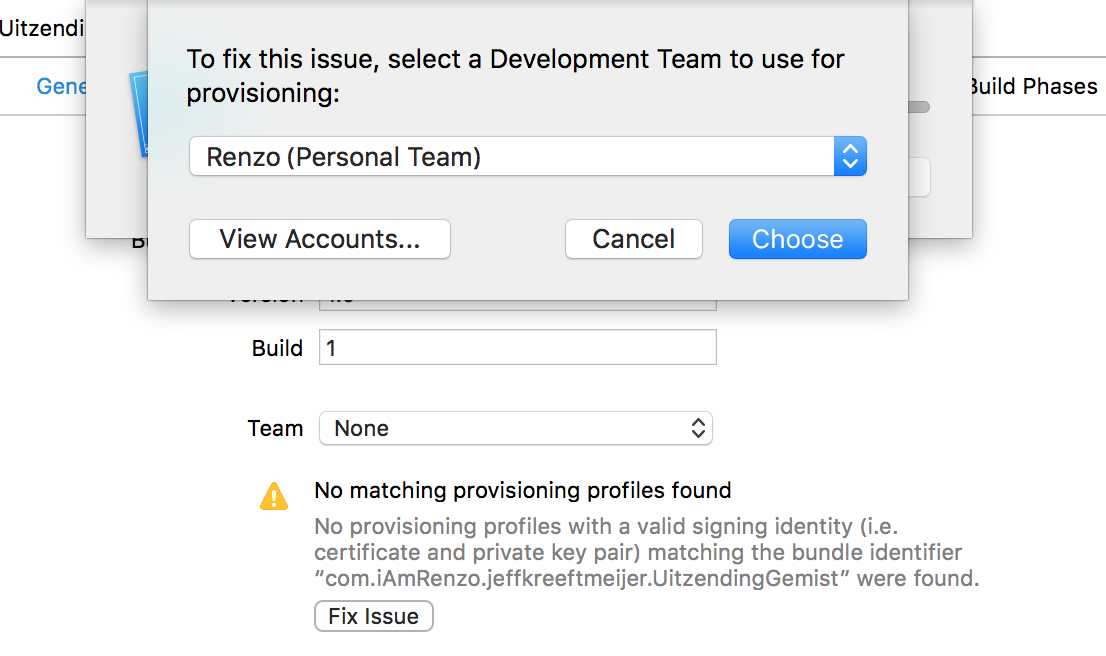
Task: Click the partially hidden Version field
Action: click(x=517, y=304)
